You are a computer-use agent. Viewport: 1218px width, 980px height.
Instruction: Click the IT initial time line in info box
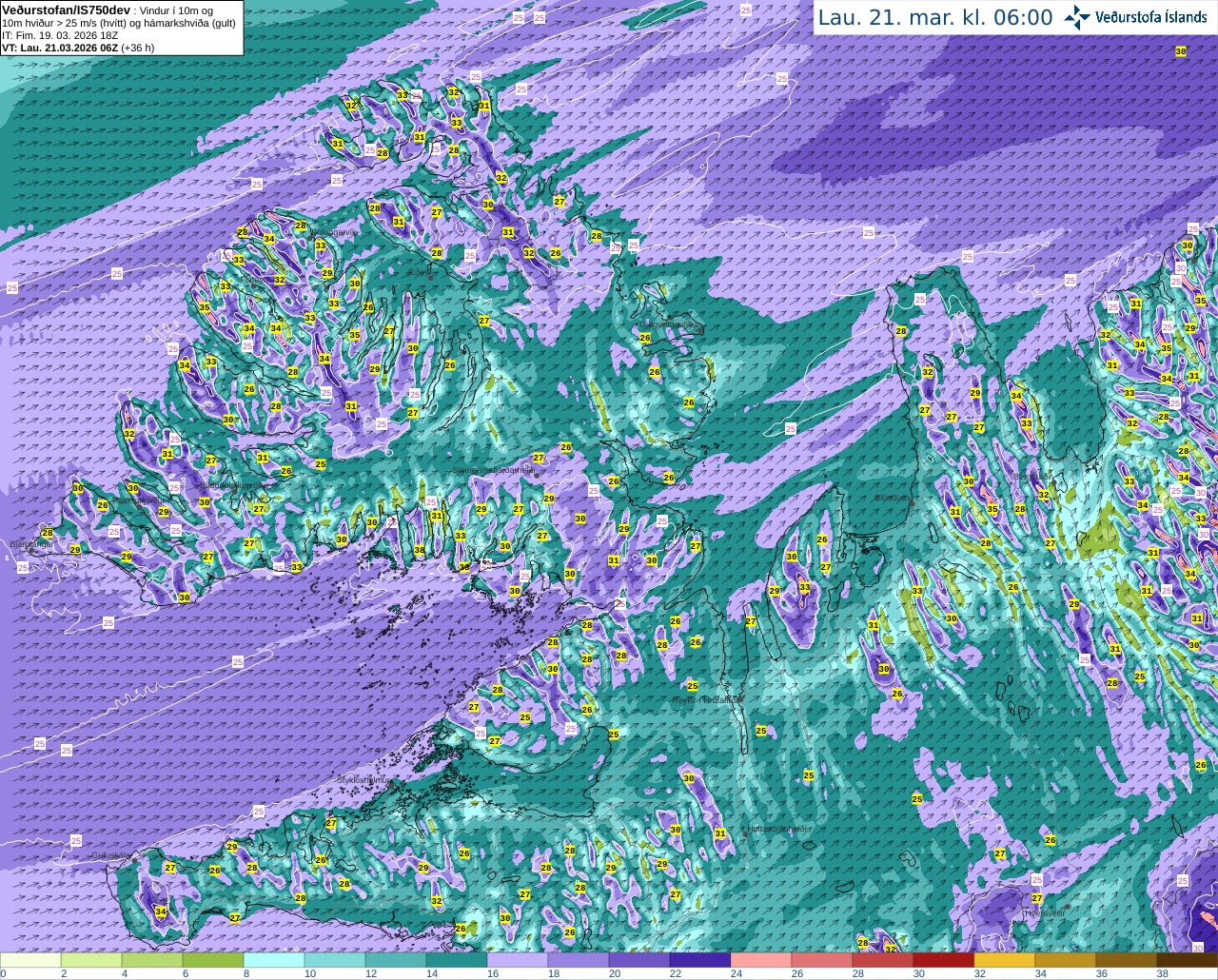[60, 35]
